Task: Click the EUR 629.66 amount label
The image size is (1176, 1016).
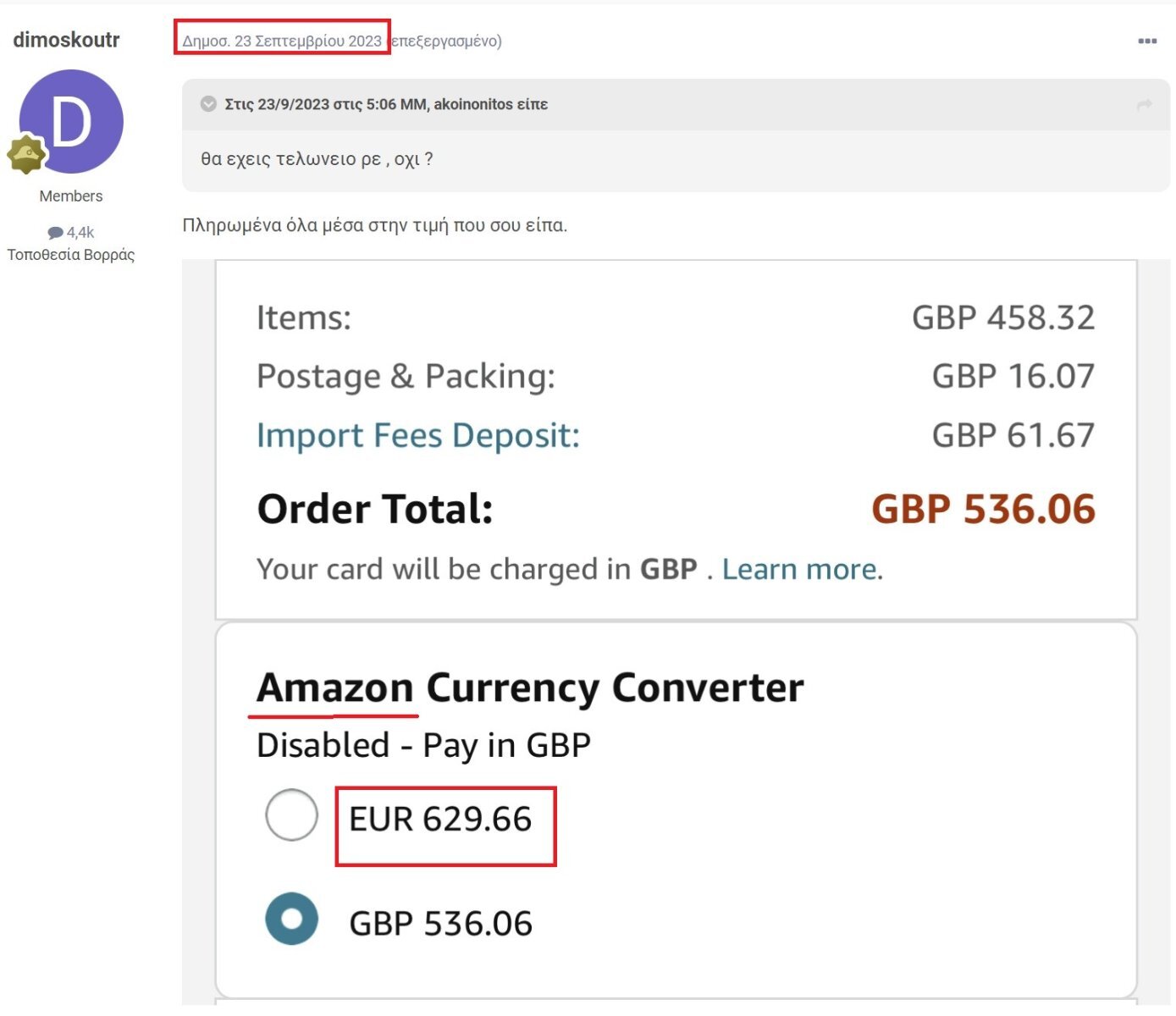Action: [440, 819]
